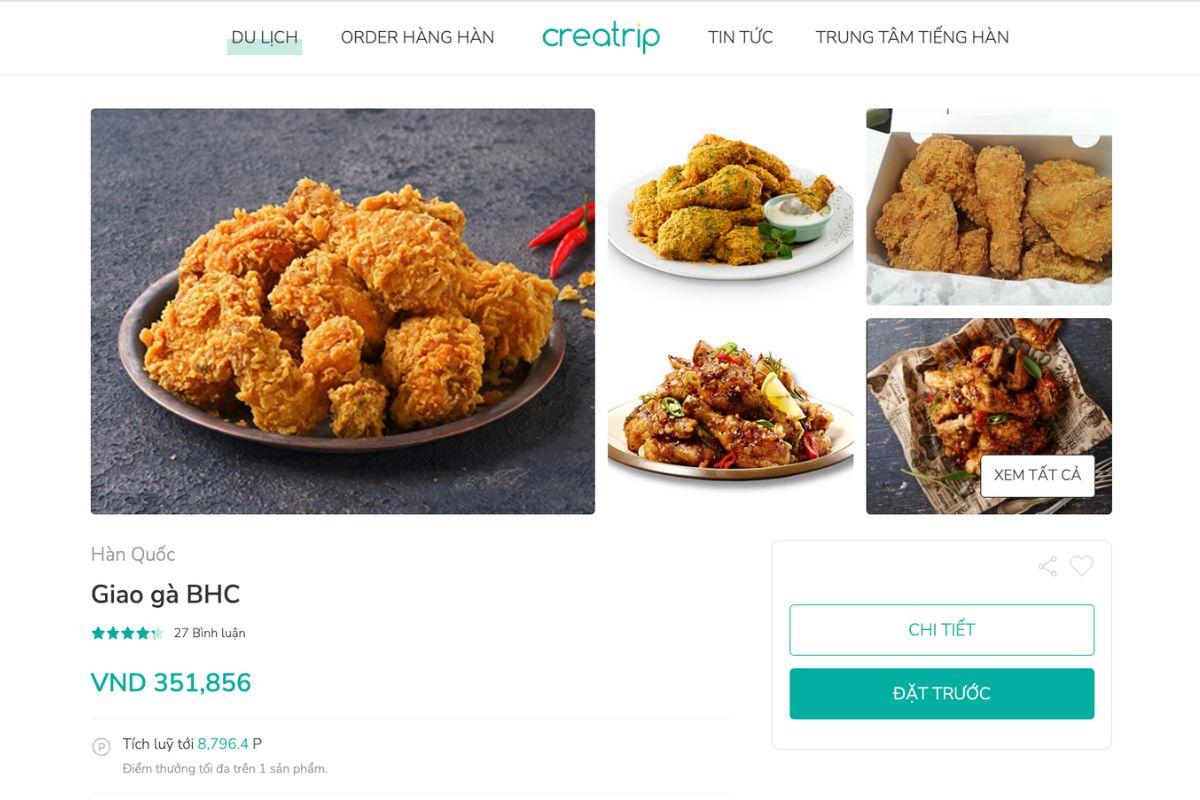Viewport: 1200px width, 800px height.
Task: Click the star rating icons
Action: click(127, 633)
